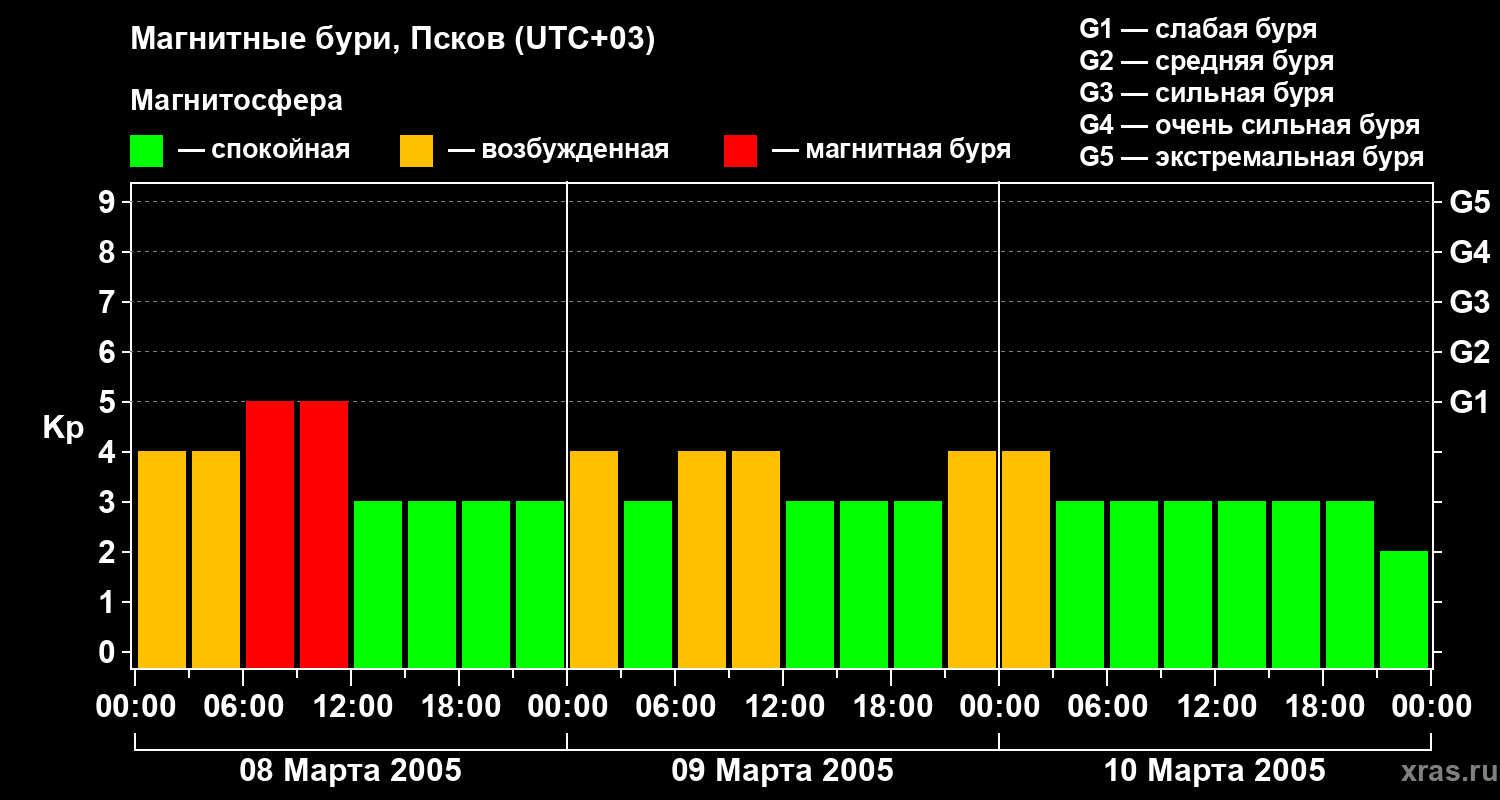Click the shortest green bar ending 10 March
The width and height of the screenshot is (1500, 800).
[1403, 609]
